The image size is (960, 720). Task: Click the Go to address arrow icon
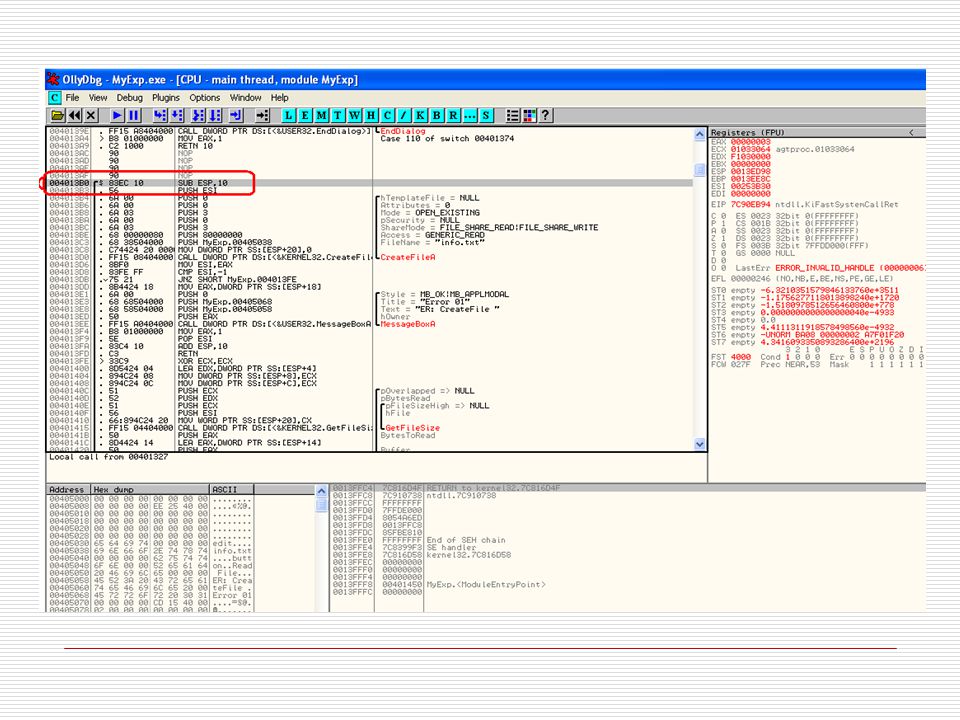(x=262, y=115)
